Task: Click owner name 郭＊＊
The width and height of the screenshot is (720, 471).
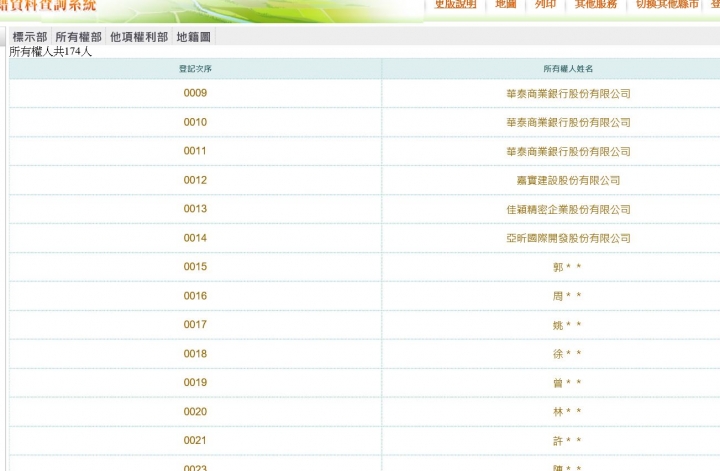Action: pos(567,267)
